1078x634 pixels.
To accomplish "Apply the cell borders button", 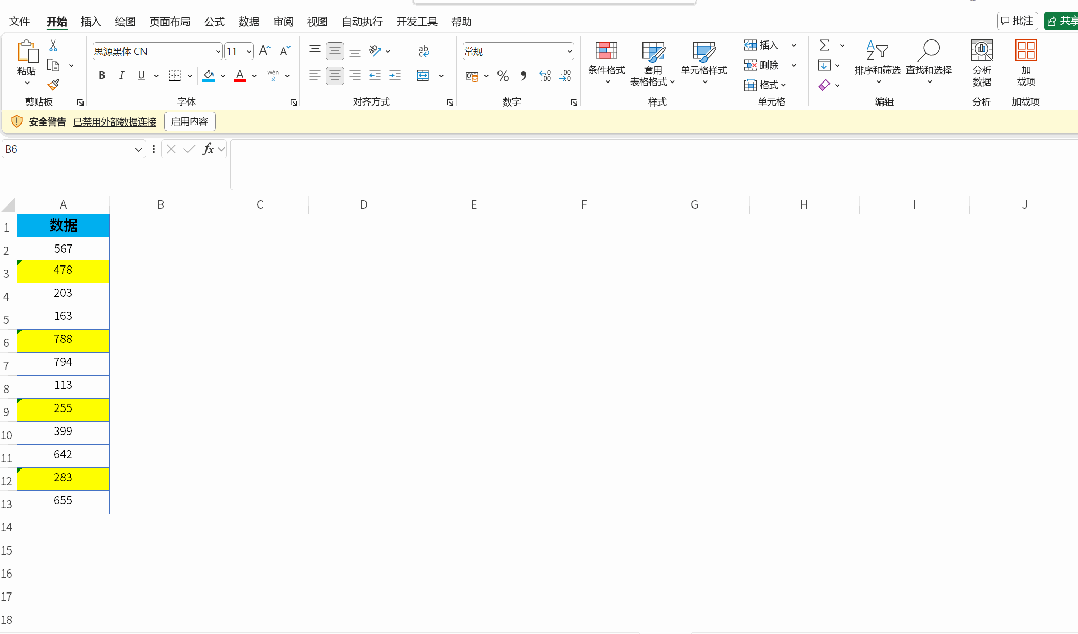I will click(x=175, y=76).
